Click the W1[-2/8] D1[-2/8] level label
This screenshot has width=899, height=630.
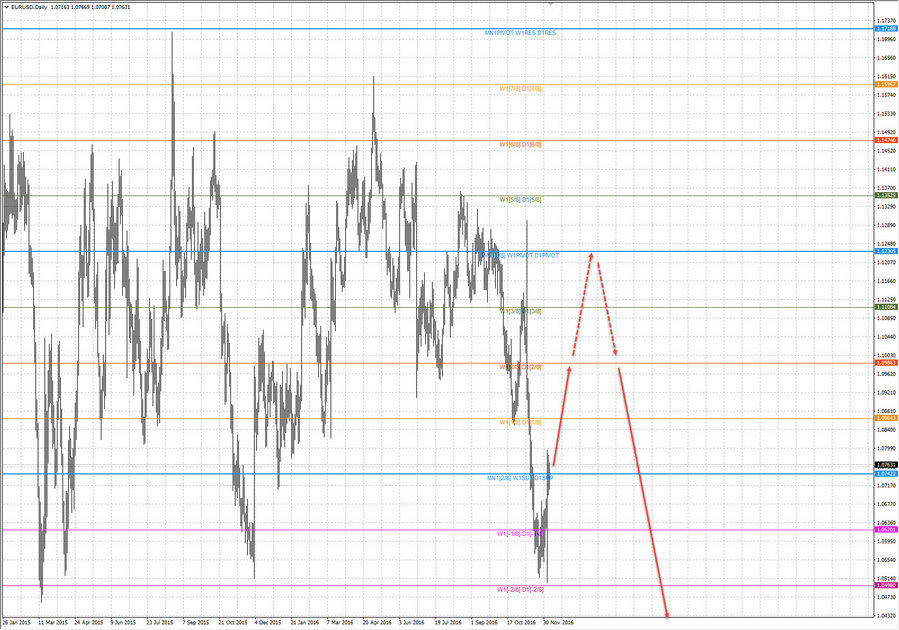(x=521, y=588)
